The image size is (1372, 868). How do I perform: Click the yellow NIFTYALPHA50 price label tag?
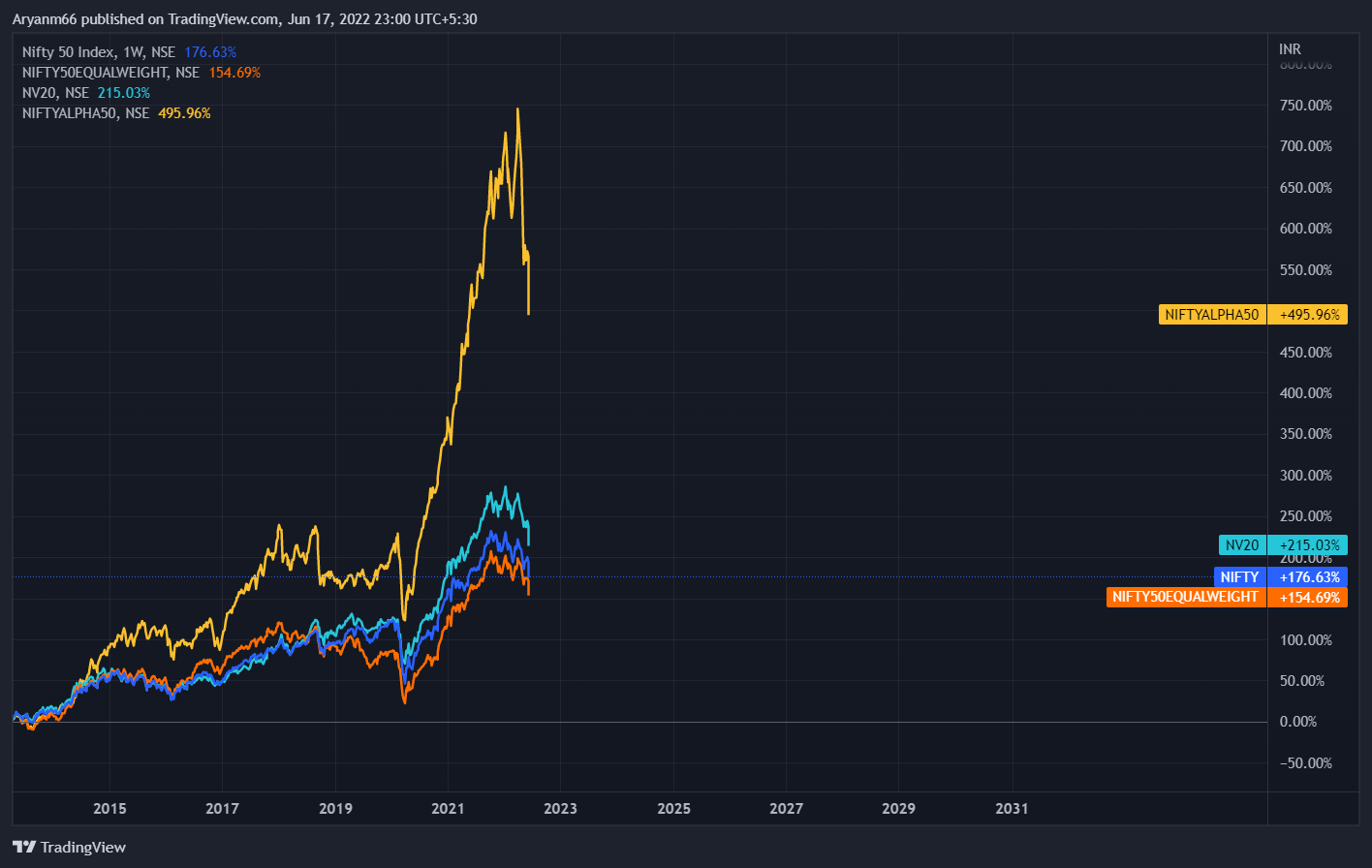[1212, 315]
